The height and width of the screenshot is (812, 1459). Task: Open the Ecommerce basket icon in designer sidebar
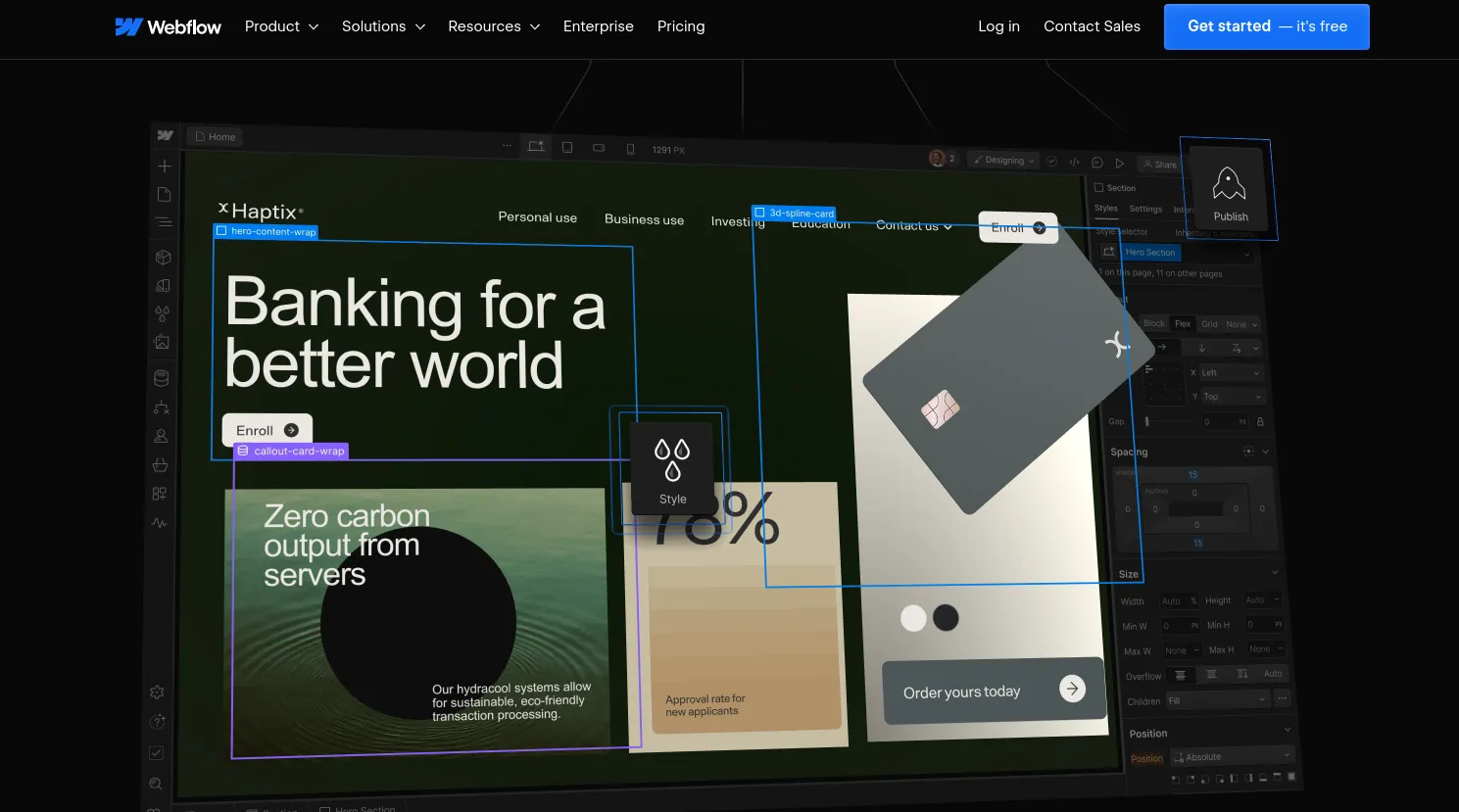[x=161, y=464]
